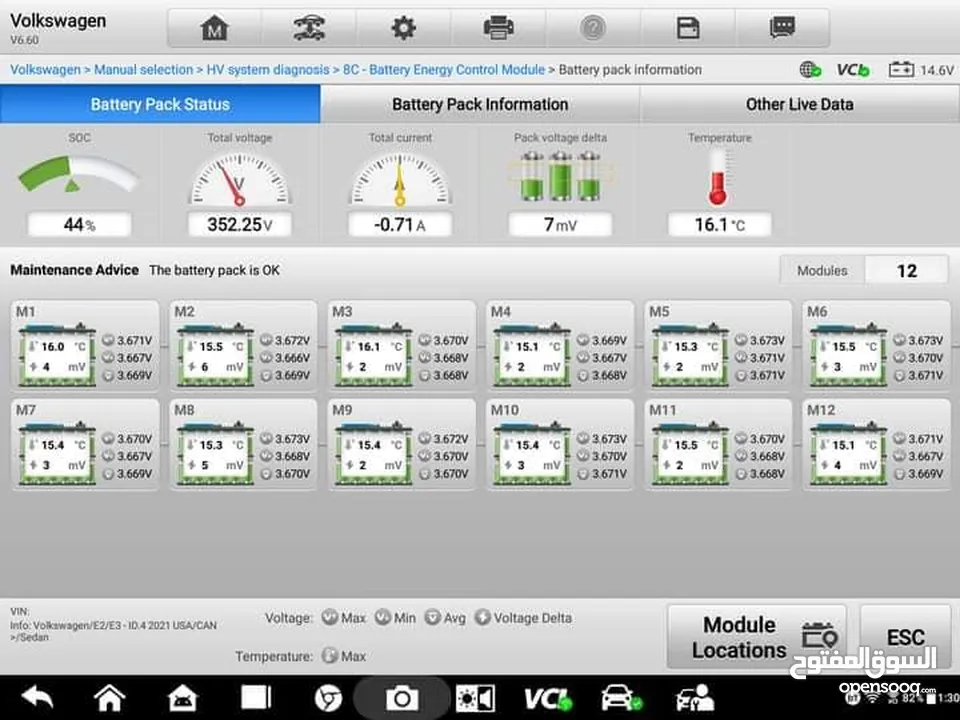Tap the Modules count field showing 12
The width and height of the screenshot is (960, 720).
907,271
